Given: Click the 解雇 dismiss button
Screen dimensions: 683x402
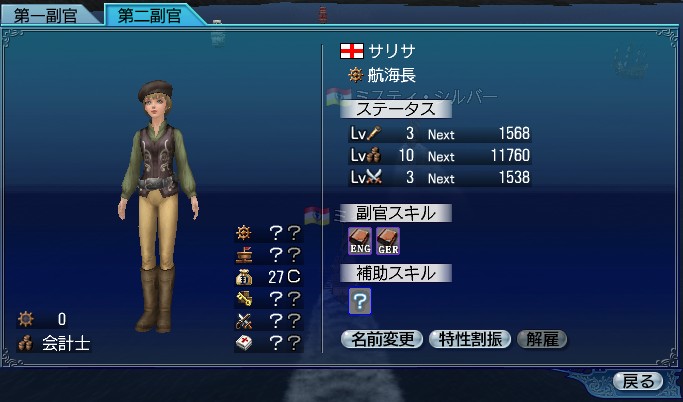Looking at the screenshot, I should pyautogui.click(x=542, y=339).
